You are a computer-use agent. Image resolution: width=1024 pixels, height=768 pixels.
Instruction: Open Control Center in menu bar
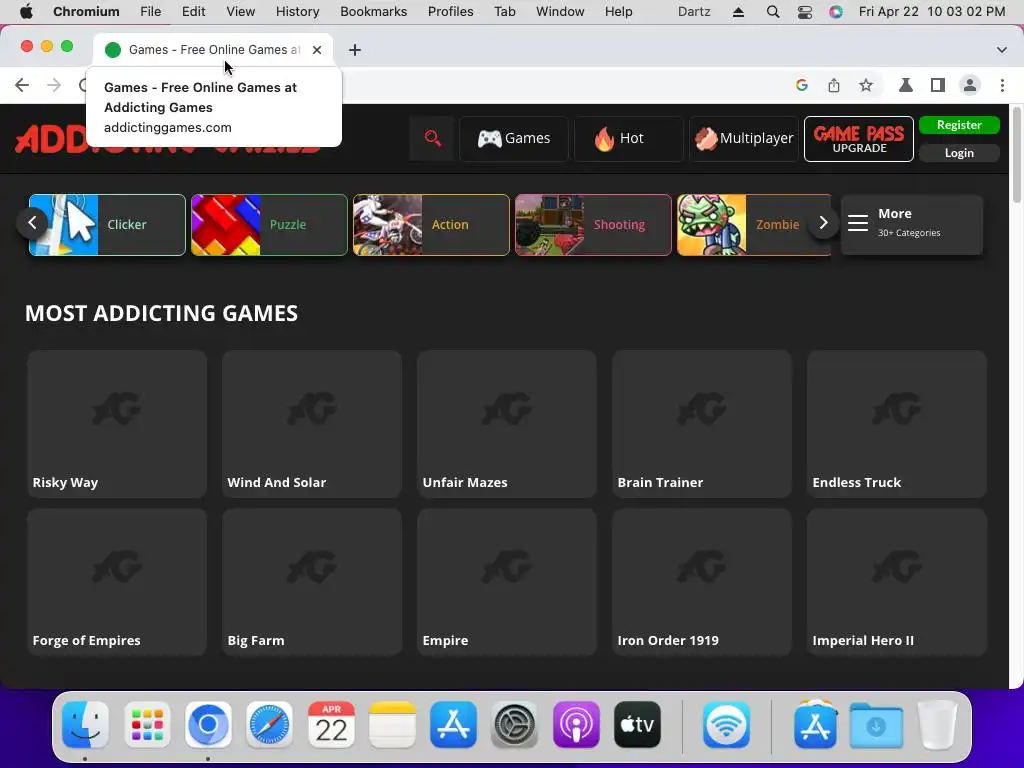coord(805,12)
